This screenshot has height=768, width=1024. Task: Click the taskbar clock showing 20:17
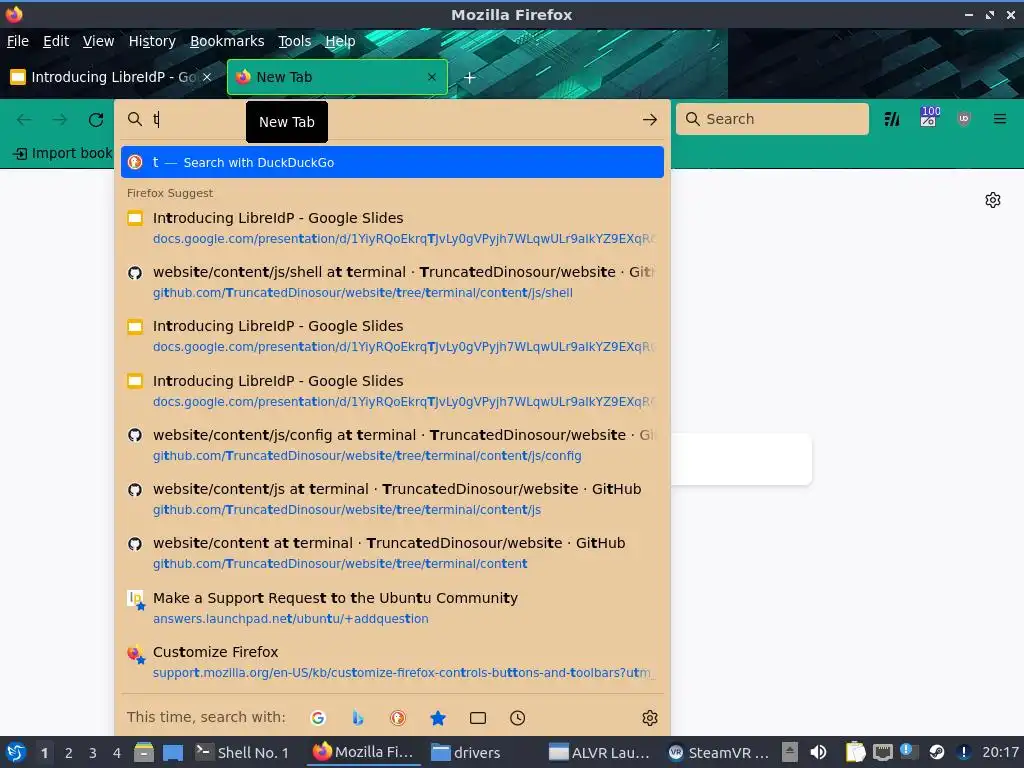(x=1000, y=752)
